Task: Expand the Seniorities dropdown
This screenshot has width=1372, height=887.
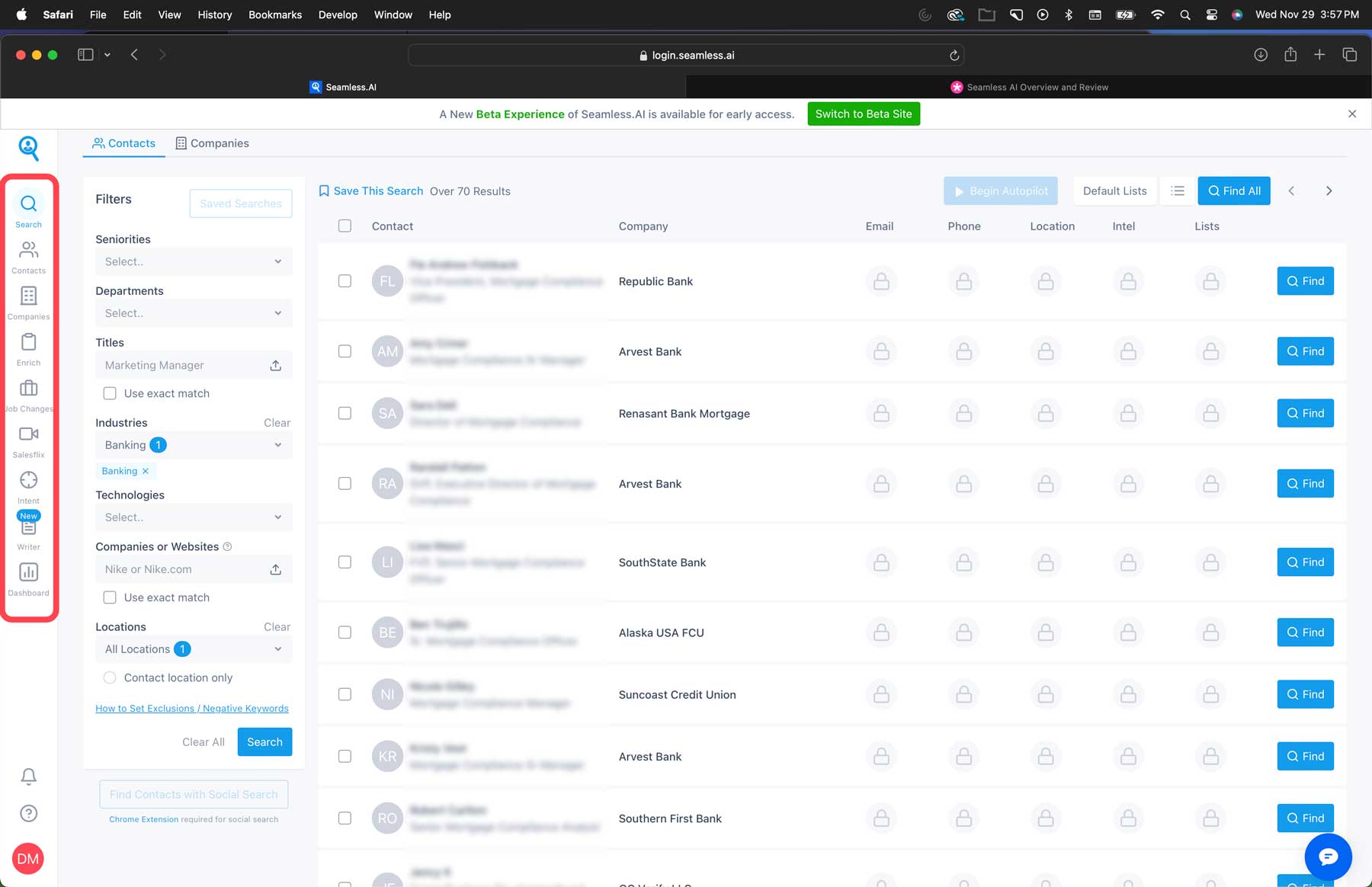Action: pos(193,261)
